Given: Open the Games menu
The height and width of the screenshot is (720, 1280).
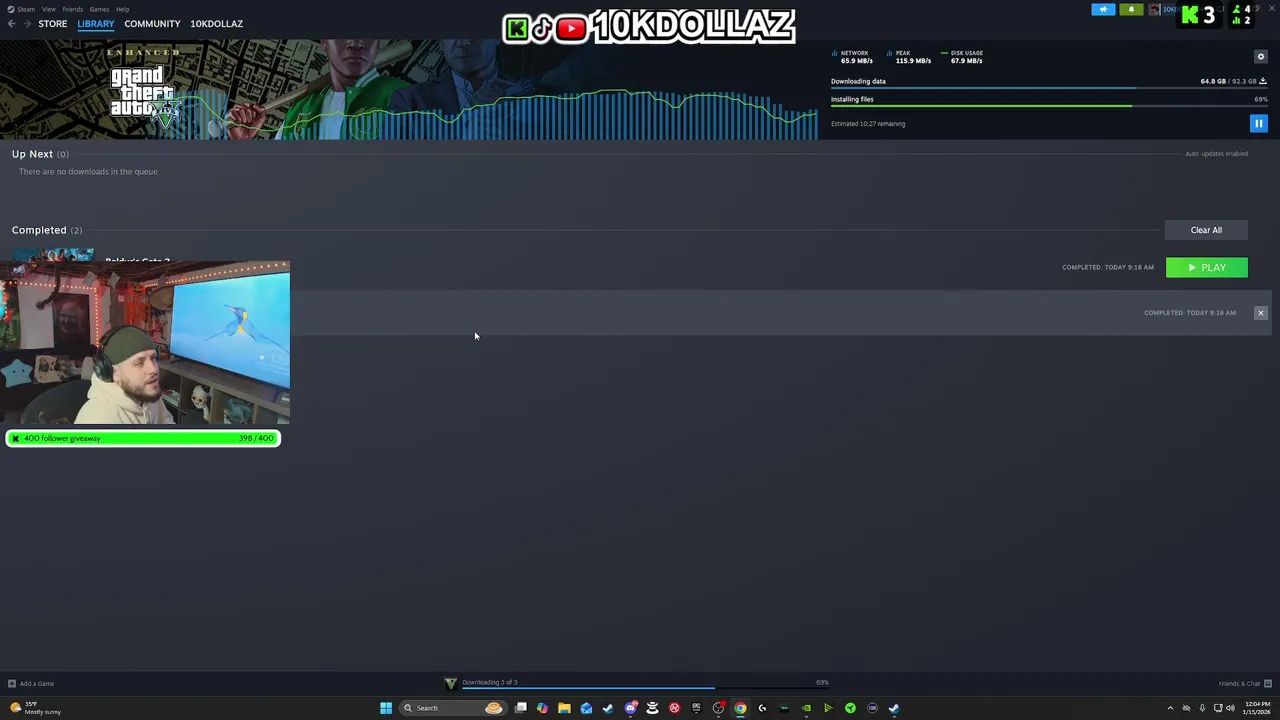Looking at the screenshot, I should tap(99, 9).
